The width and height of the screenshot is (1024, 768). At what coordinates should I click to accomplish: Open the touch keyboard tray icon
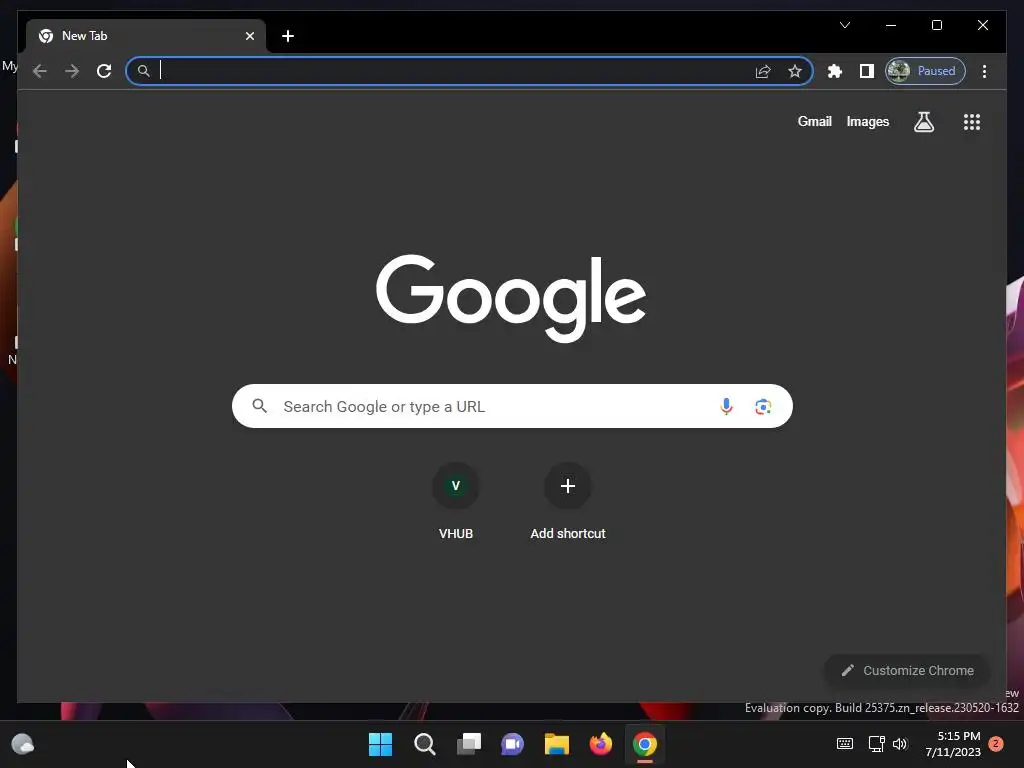click(x=844, y=743)
